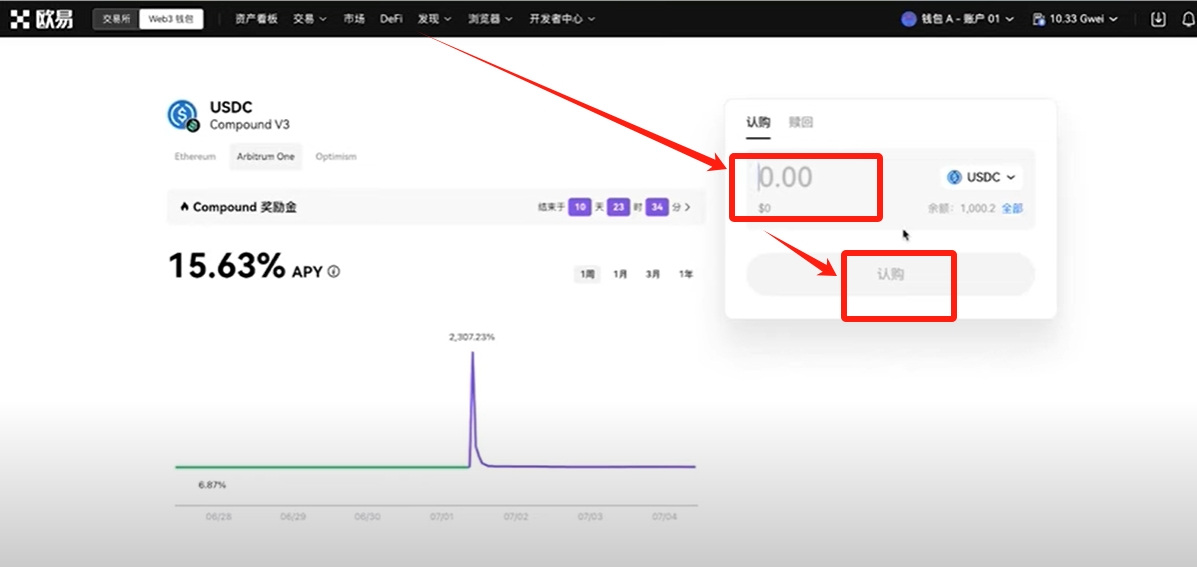
Task: Switch to 交易所 exchange mode
Action: click(116, 19)
